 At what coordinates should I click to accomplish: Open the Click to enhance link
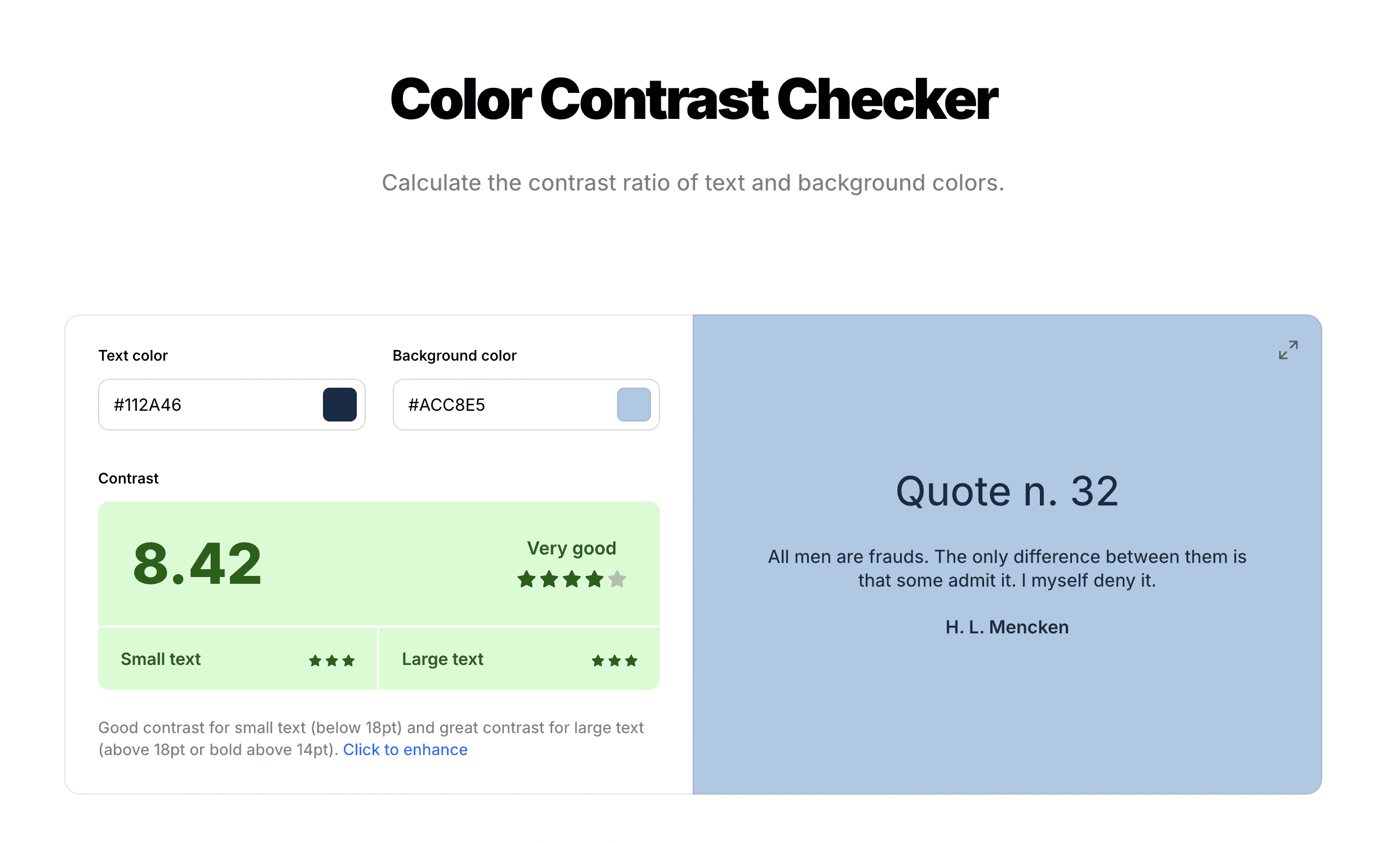pos(405,749)
